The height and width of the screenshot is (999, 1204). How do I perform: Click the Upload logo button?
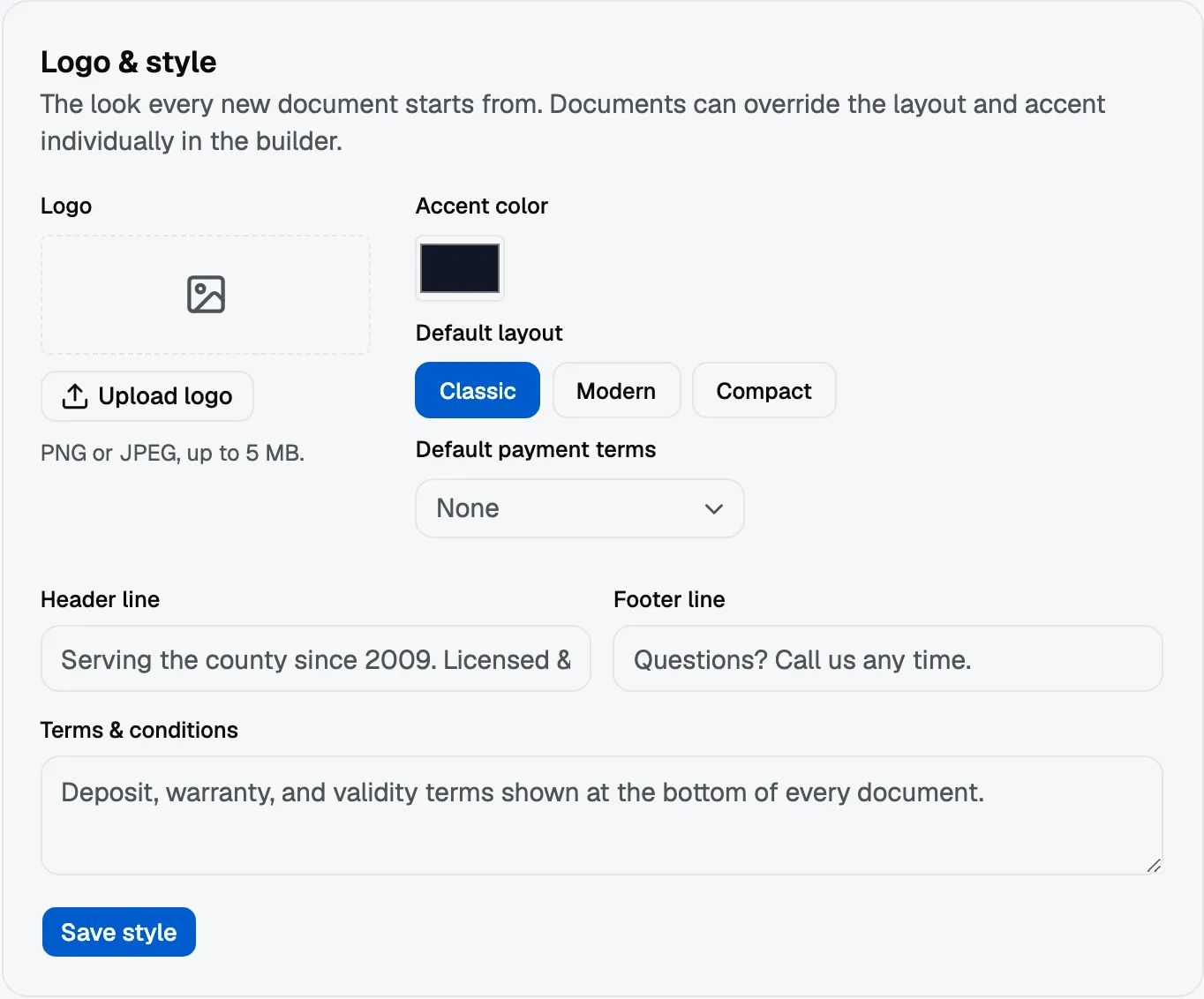pos(147,396)
